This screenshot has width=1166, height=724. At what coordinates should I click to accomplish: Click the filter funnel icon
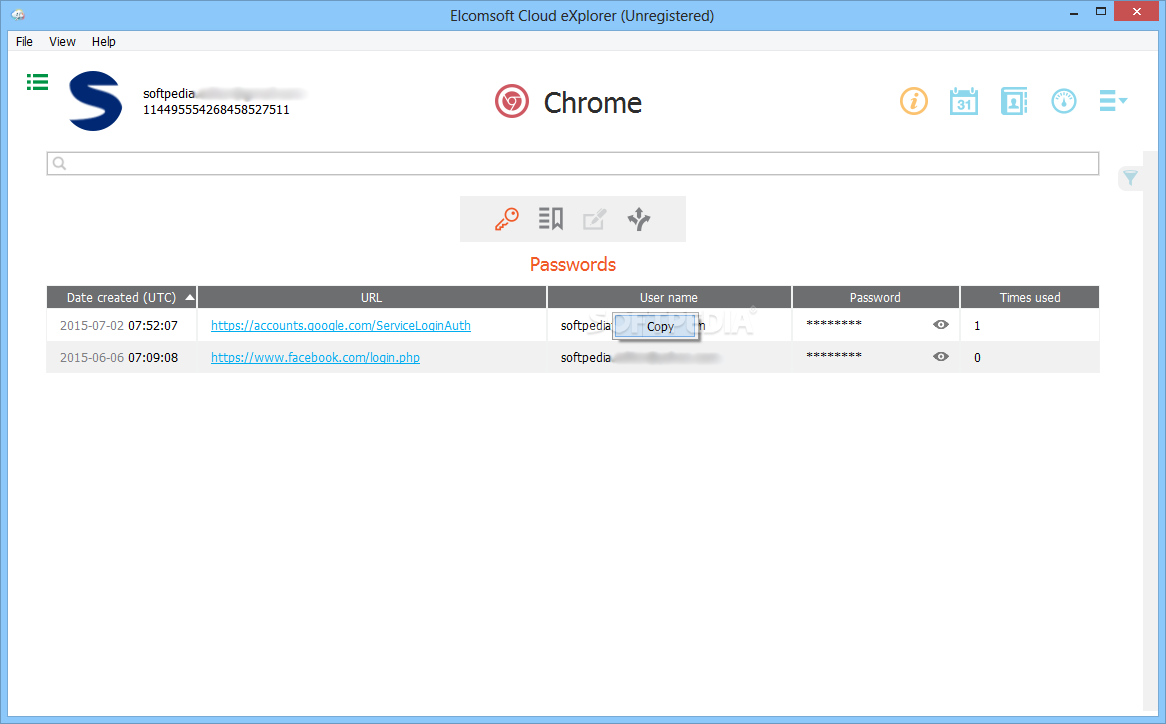click(x=1130, y=178)
